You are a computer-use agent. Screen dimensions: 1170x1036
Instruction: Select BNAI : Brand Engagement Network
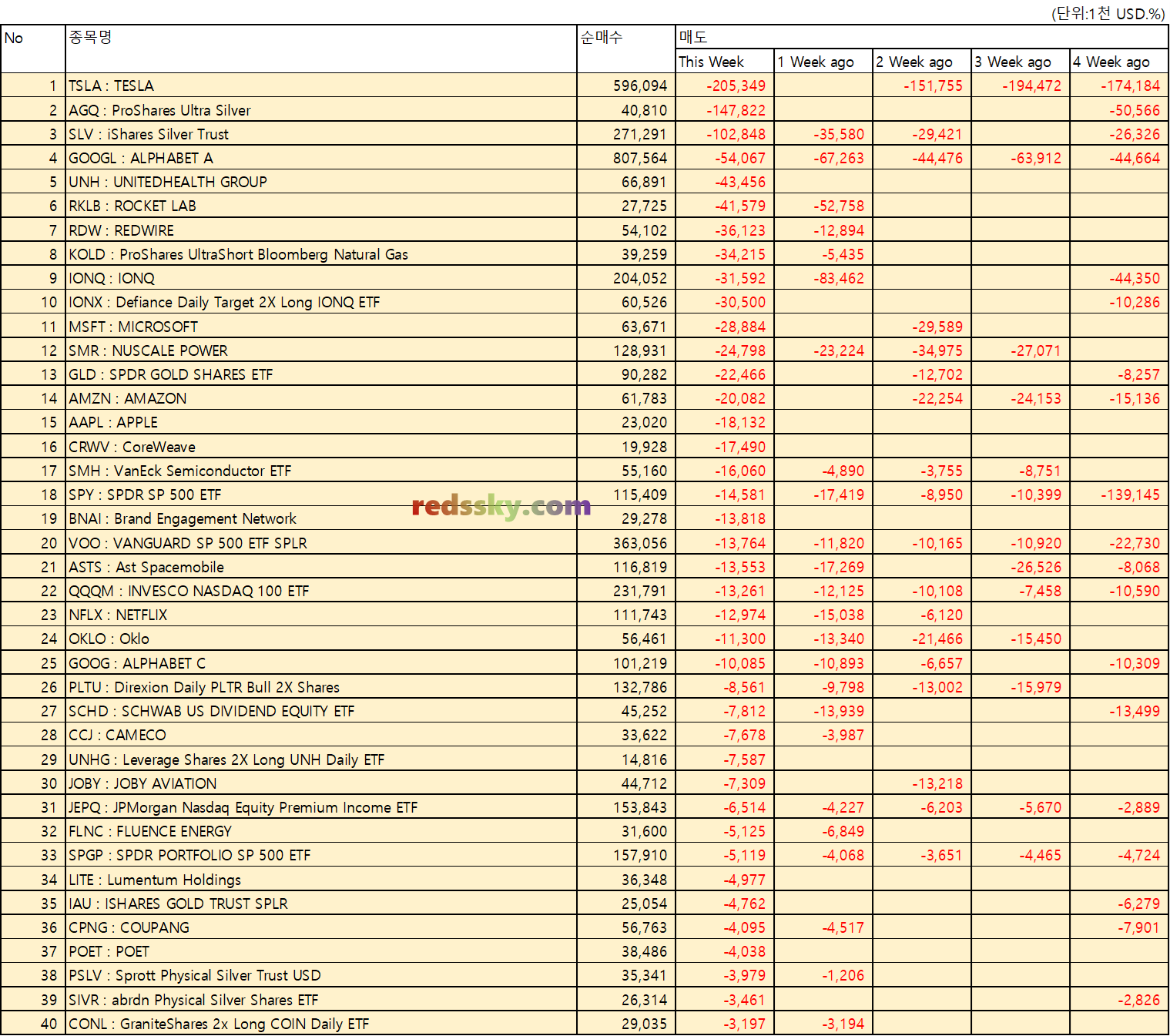point(320,518)
